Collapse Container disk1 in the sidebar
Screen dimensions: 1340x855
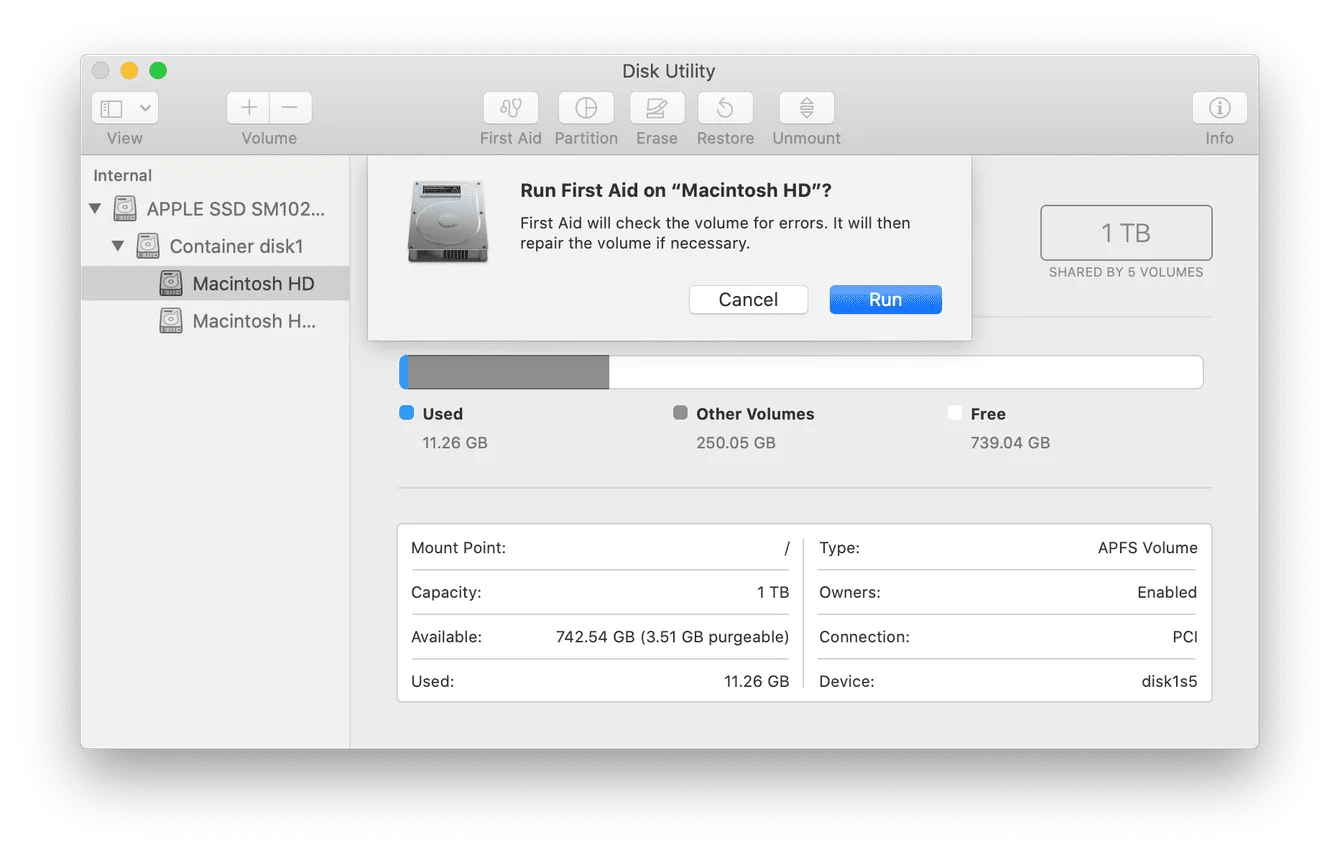[118, 245]
